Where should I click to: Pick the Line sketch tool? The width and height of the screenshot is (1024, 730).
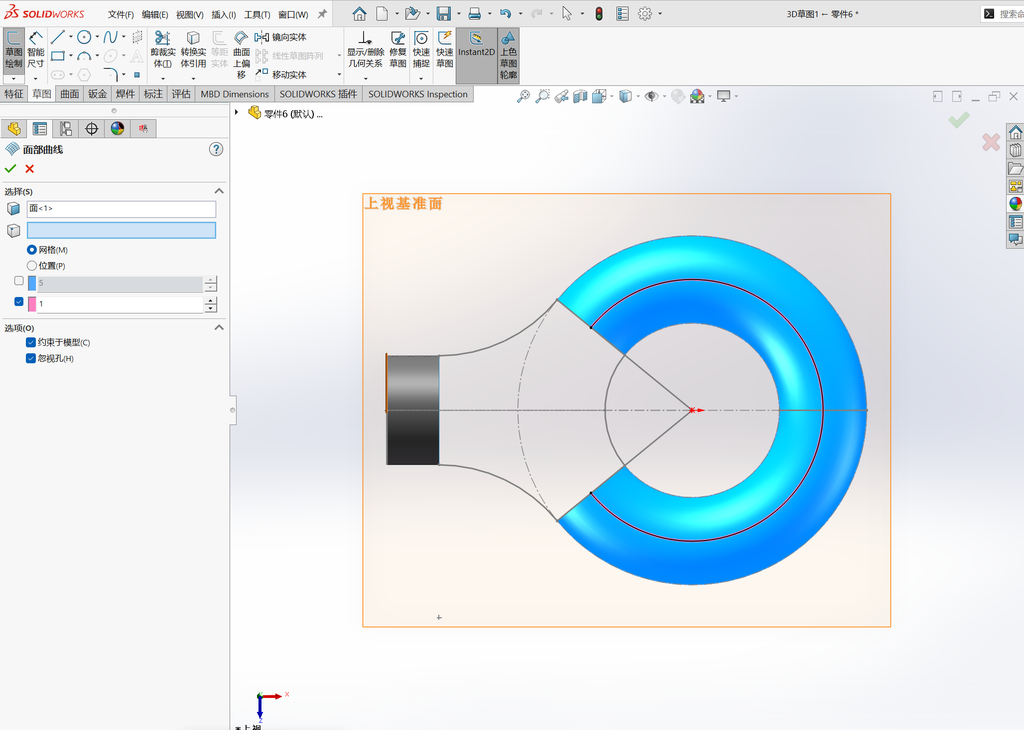coord(58,37)
